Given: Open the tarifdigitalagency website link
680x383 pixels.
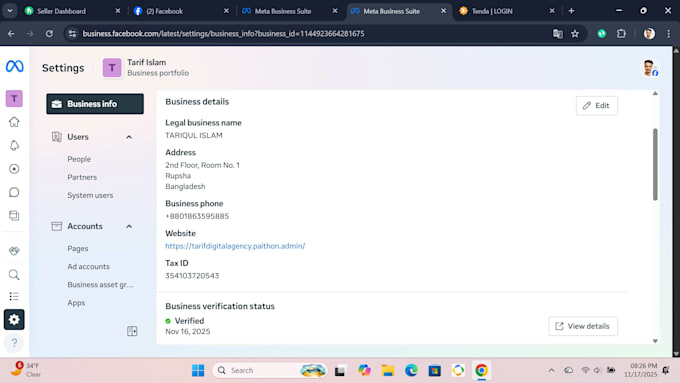Looking at the screenshot, I should pyautogui.click(x=235, y=246).
